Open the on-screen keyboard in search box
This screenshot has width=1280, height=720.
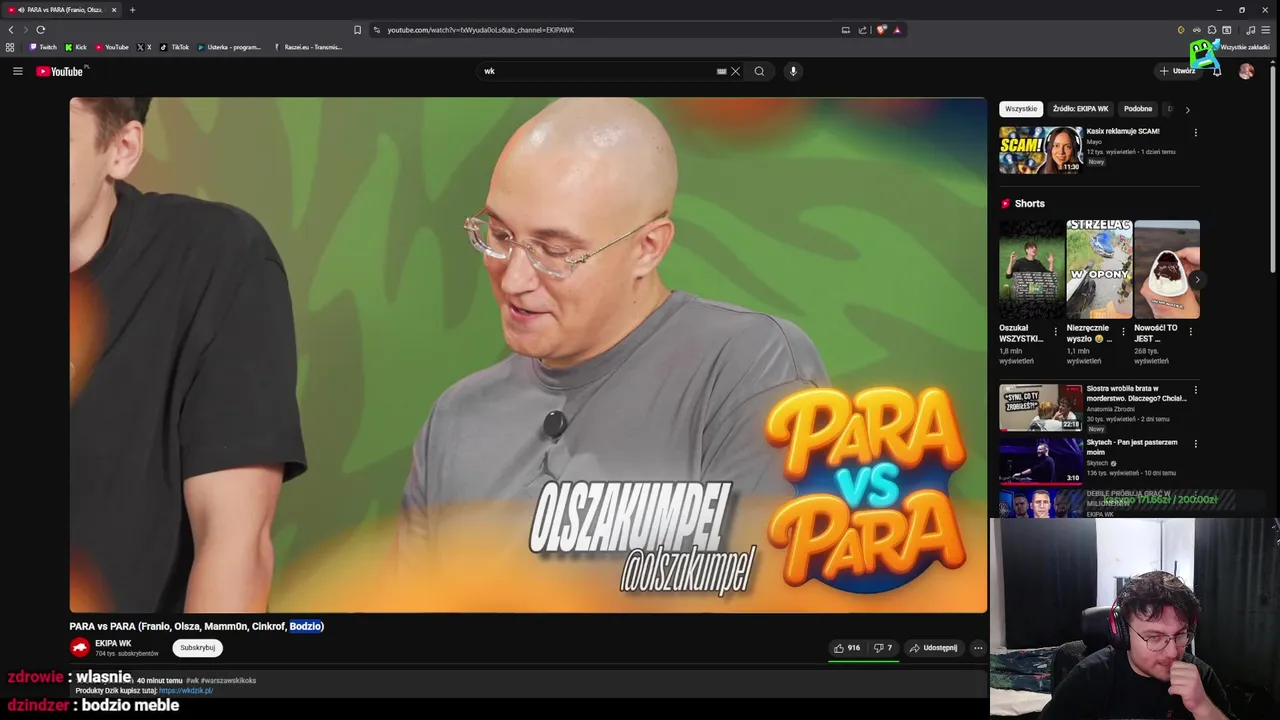[x=721, y=71]
